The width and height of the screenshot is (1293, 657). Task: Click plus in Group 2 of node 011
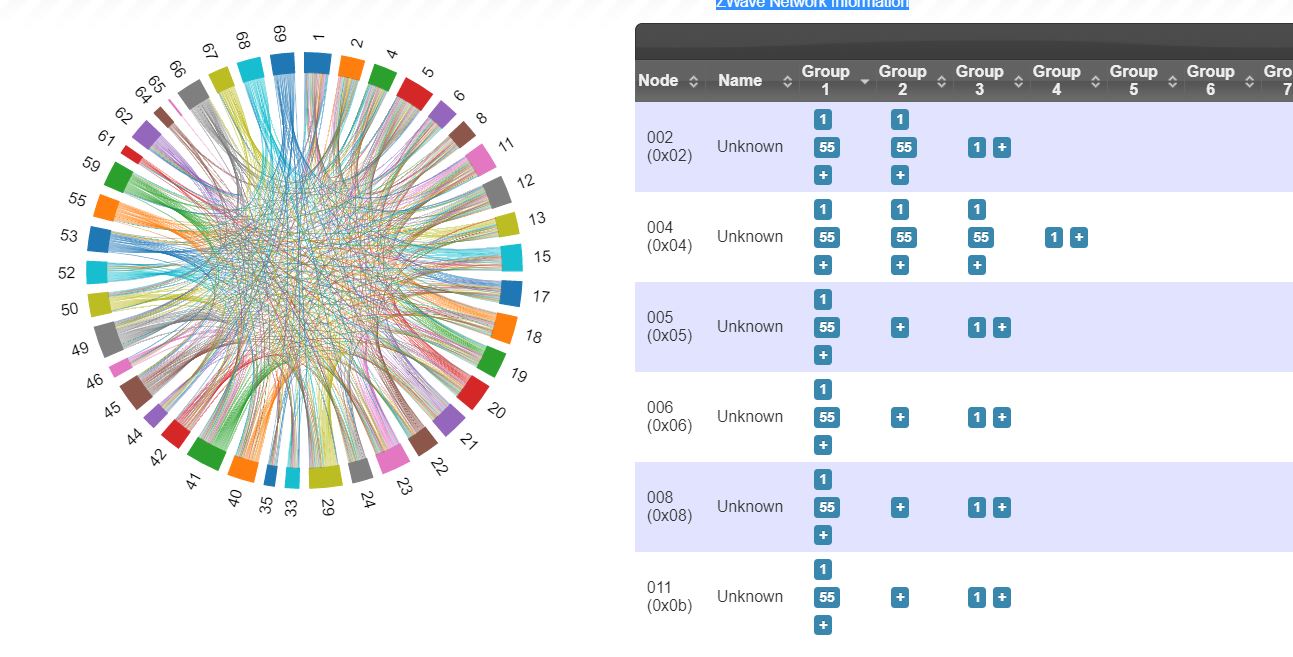click(x=900, y=597)
